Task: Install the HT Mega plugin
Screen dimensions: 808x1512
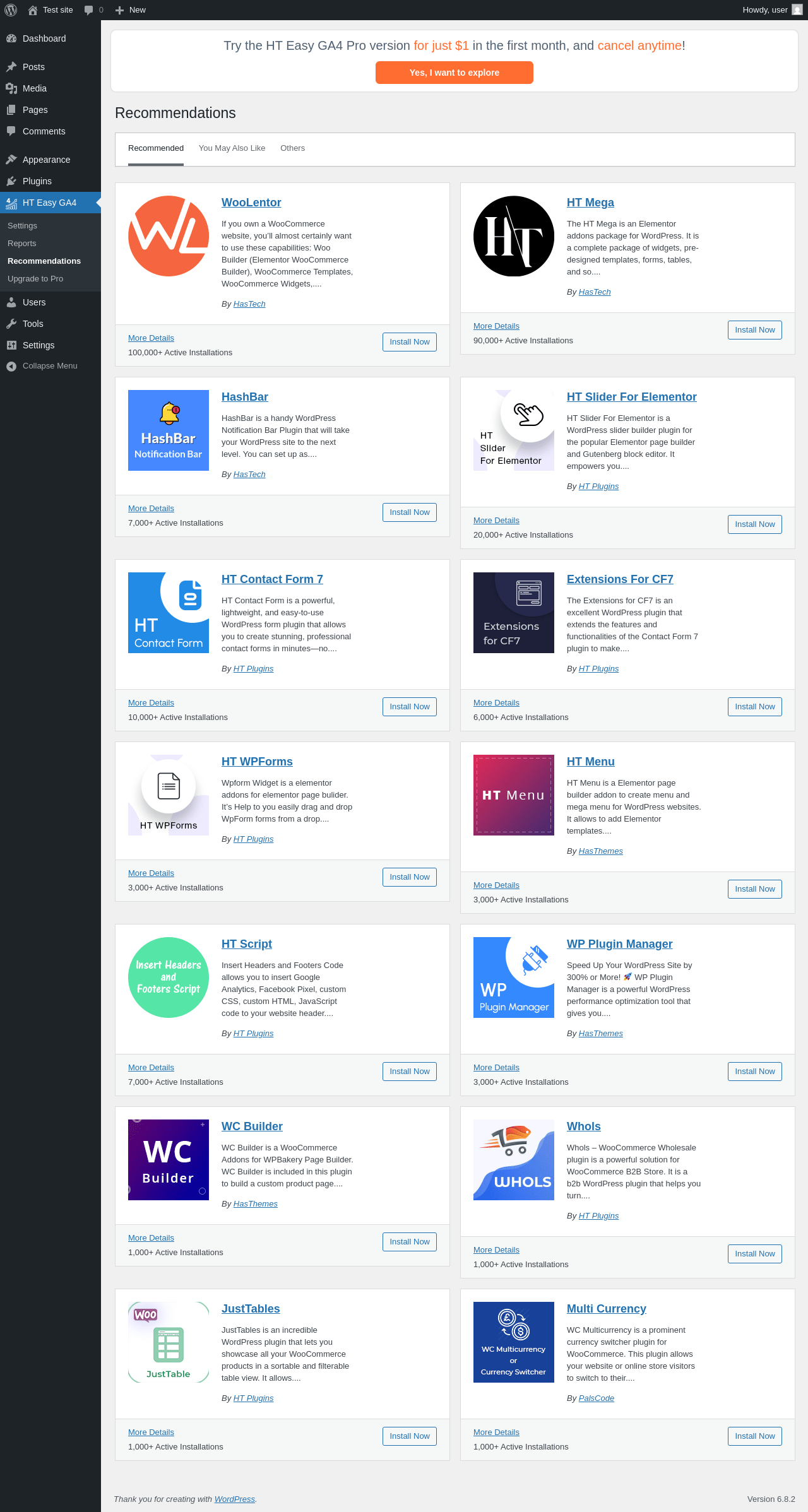Action: (755, 330)
